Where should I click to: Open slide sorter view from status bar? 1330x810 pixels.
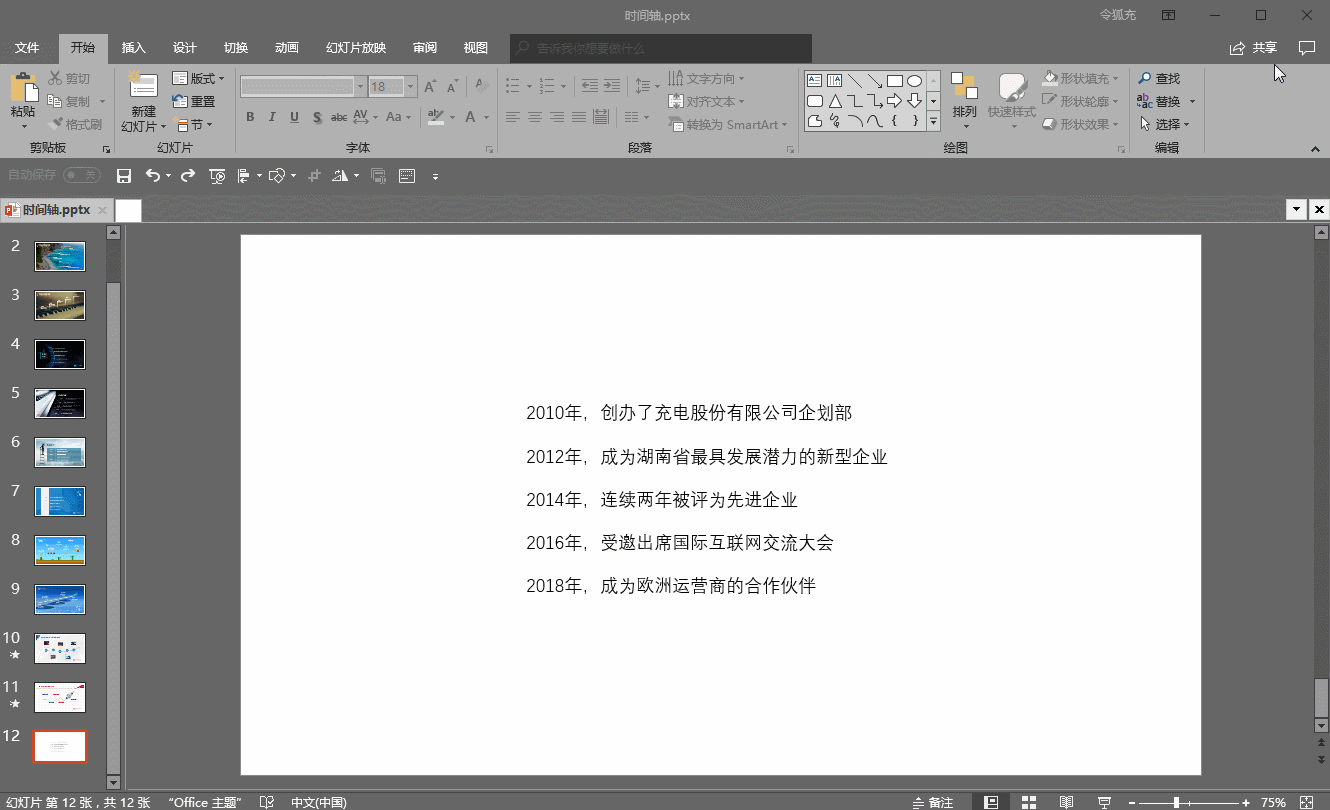1028,802
